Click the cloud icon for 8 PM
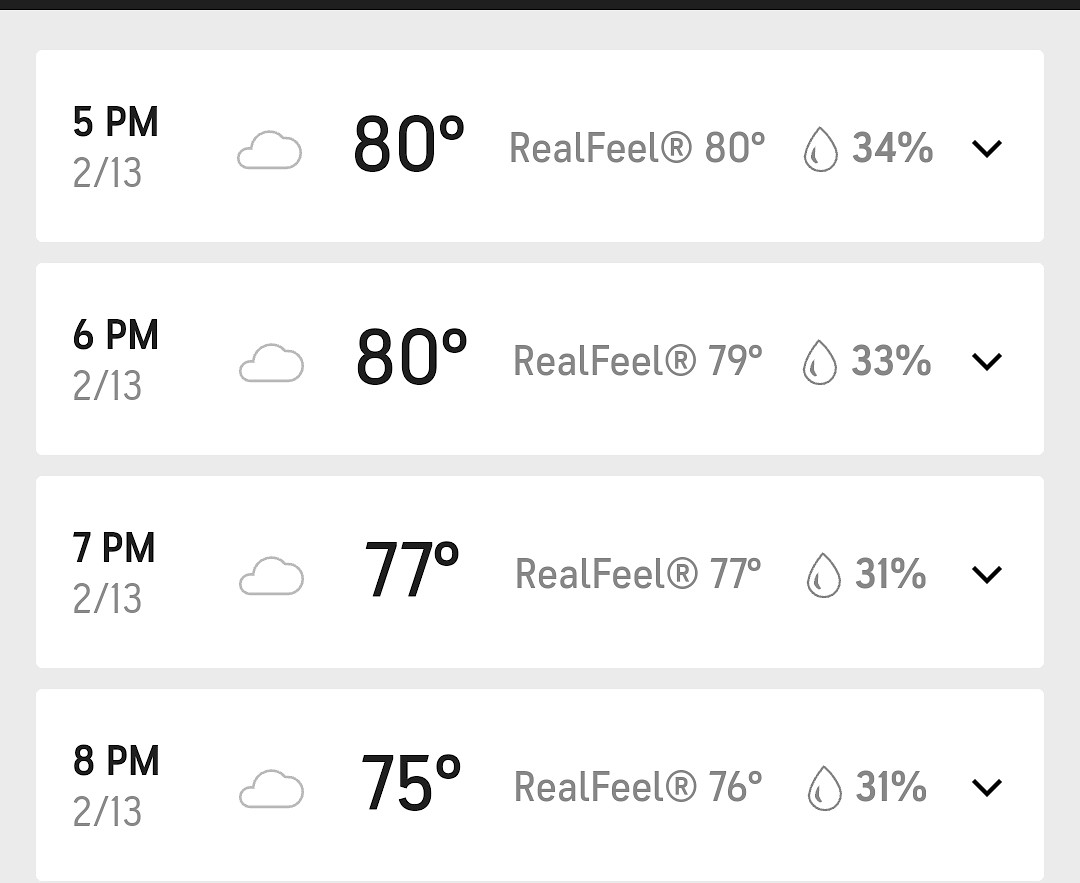Image resolution: width=1080 pixels, height=883 pixels. (271, 789)
